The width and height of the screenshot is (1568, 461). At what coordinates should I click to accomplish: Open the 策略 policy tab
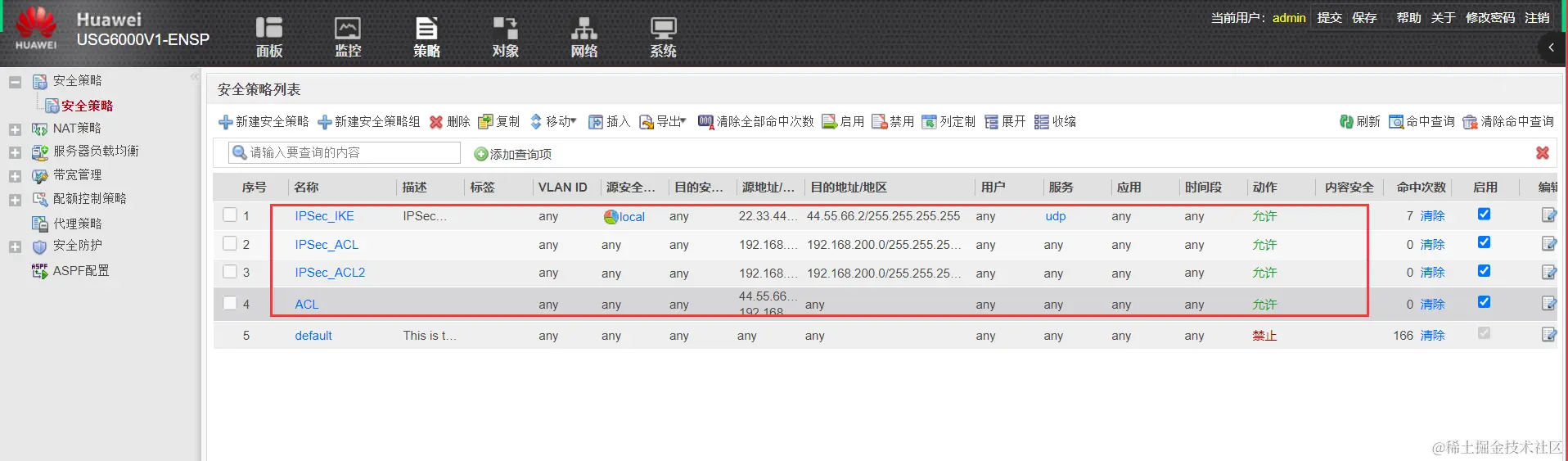[x=426, y=37]
